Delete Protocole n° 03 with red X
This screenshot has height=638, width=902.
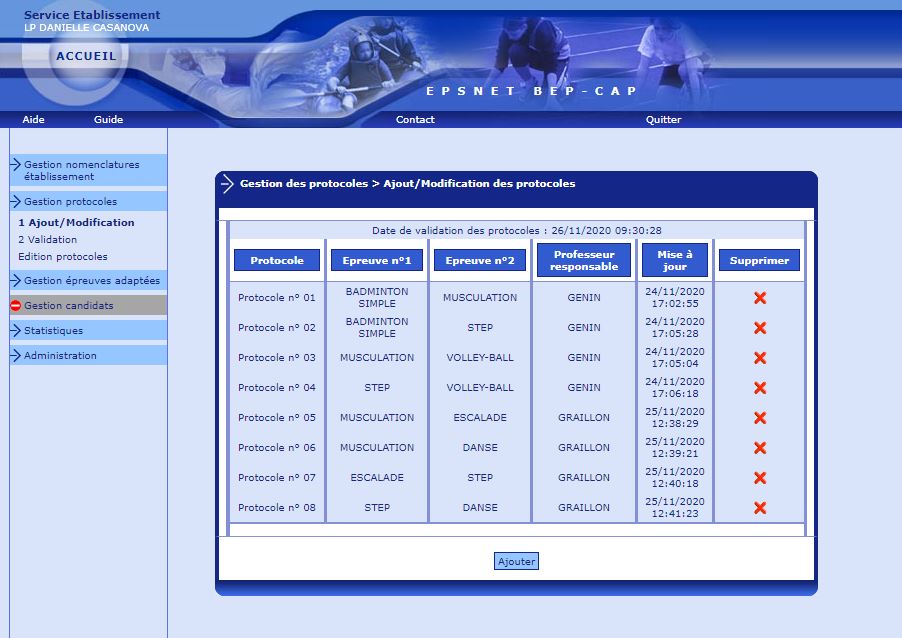760,357
